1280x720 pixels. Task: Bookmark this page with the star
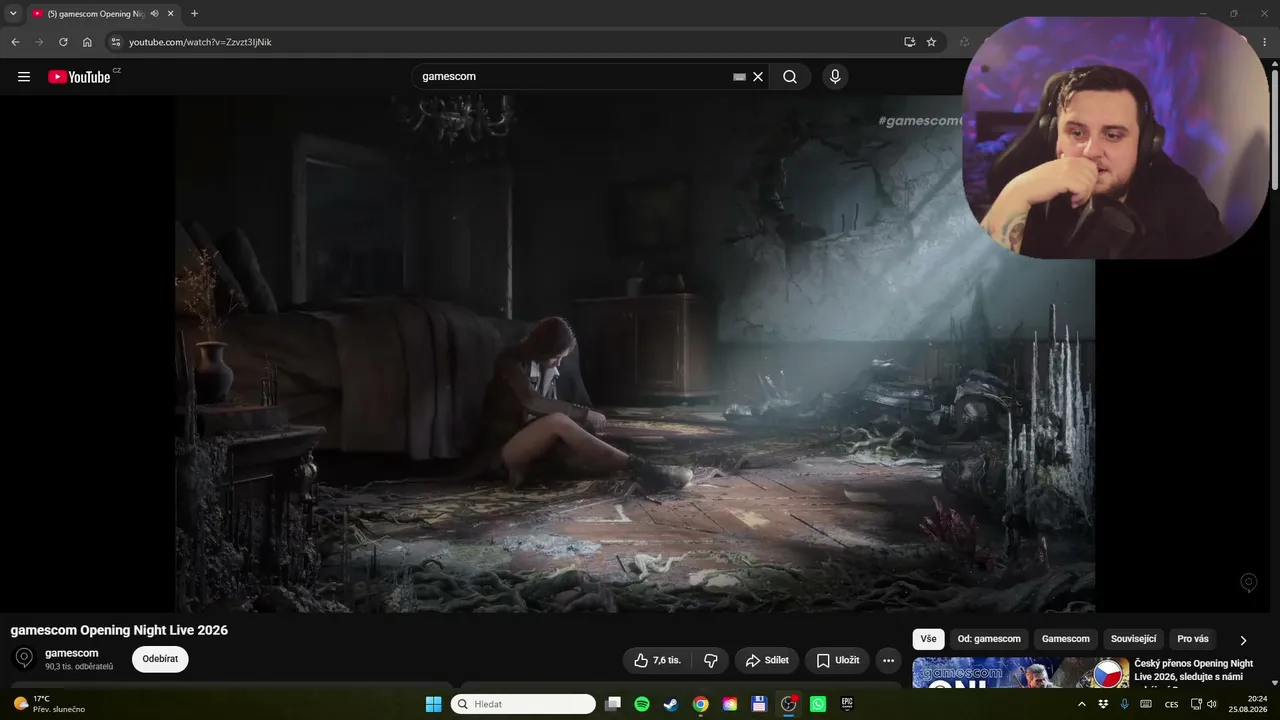coord(931,42)
